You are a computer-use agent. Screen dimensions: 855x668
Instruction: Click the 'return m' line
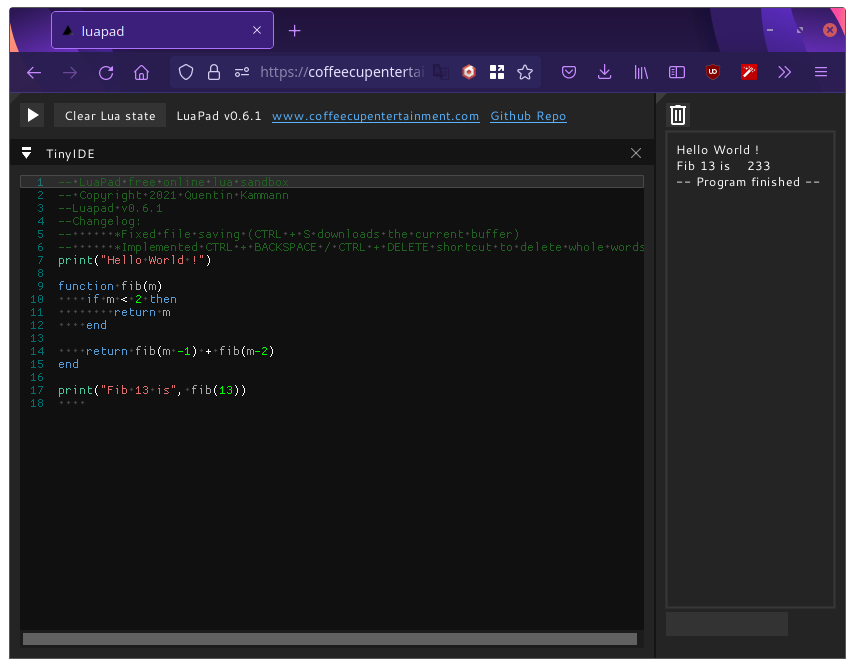142,312
